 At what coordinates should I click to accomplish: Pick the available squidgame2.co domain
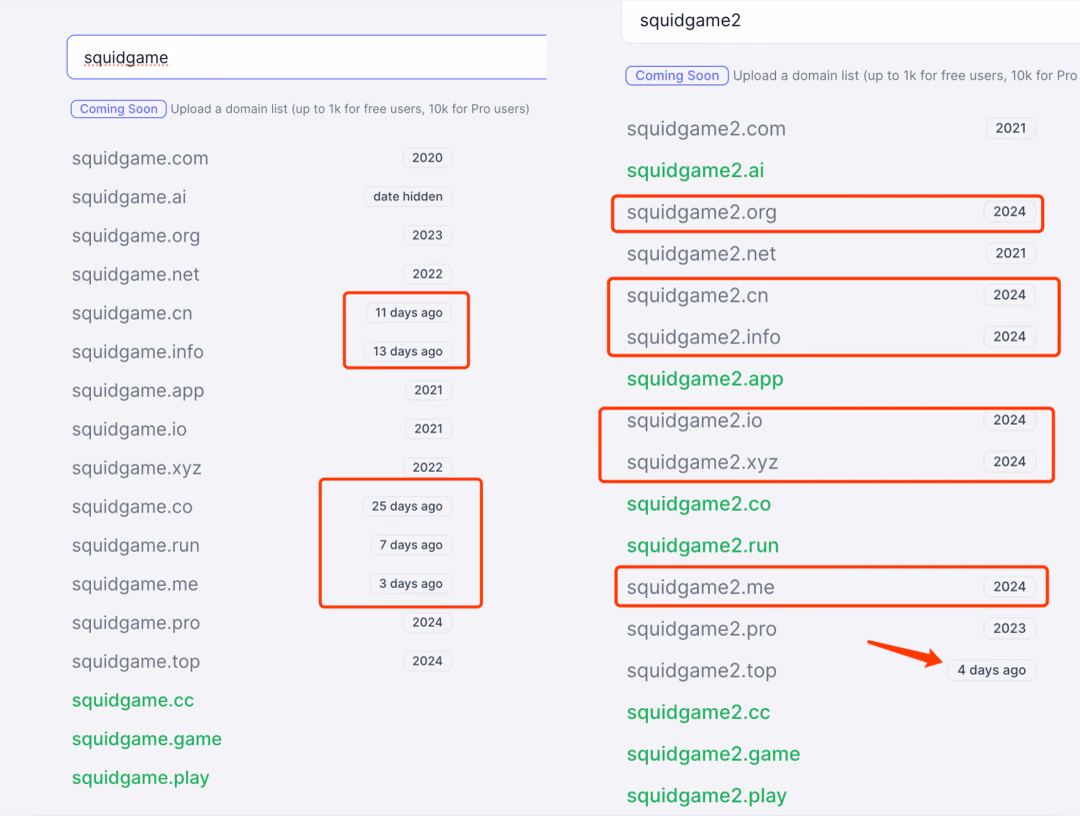(698, 503)
